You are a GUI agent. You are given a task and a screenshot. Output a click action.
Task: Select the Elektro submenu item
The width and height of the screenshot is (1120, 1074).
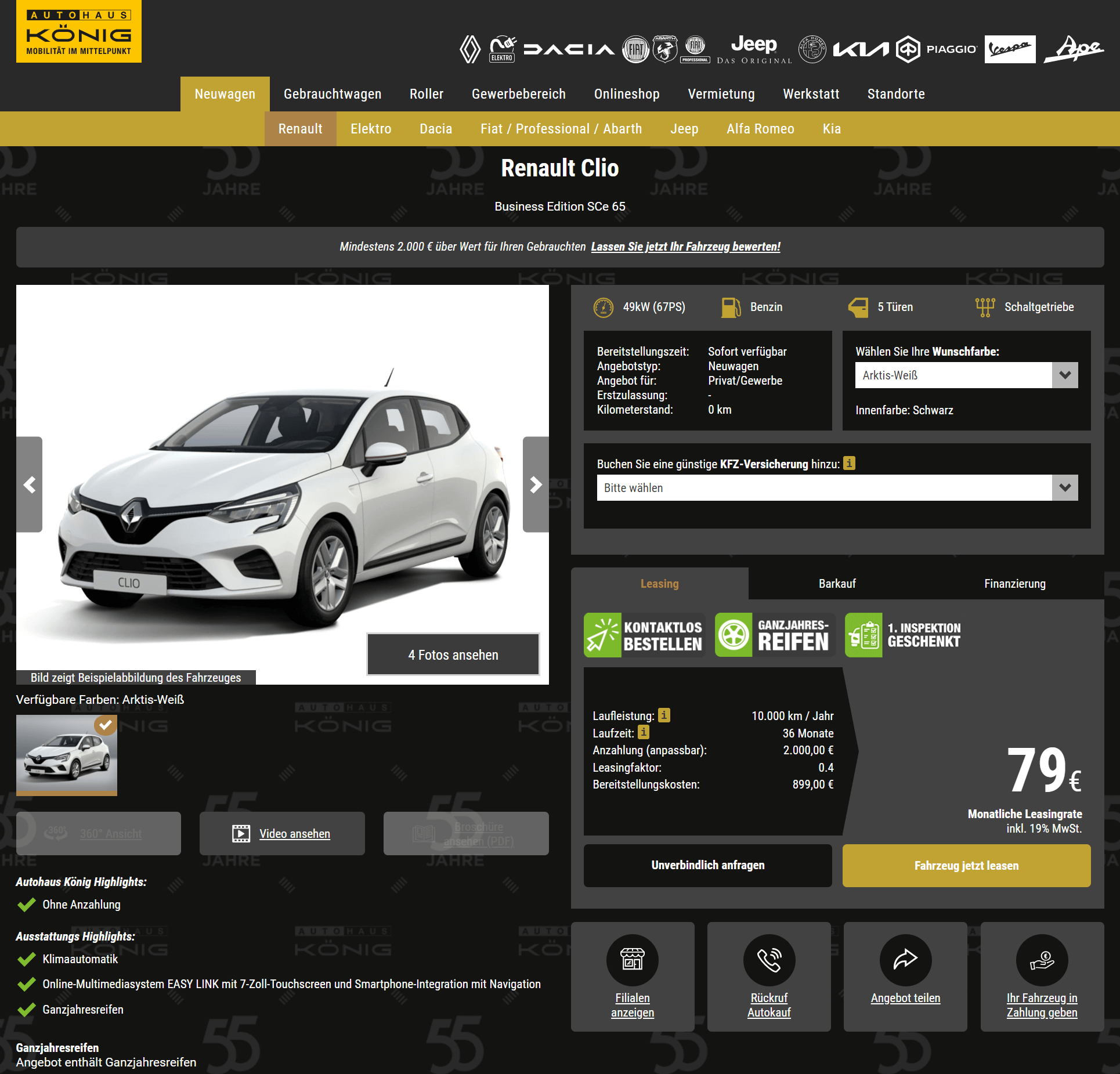click(x=371, y=129)
